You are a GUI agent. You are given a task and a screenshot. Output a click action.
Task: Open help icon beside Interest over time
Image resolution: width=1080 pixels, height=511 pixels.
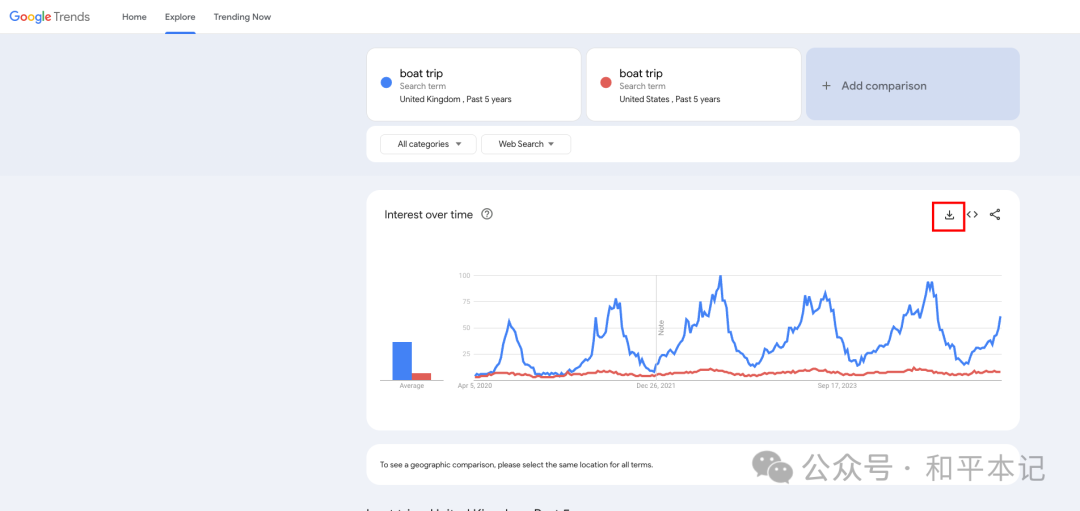[487, 214]
